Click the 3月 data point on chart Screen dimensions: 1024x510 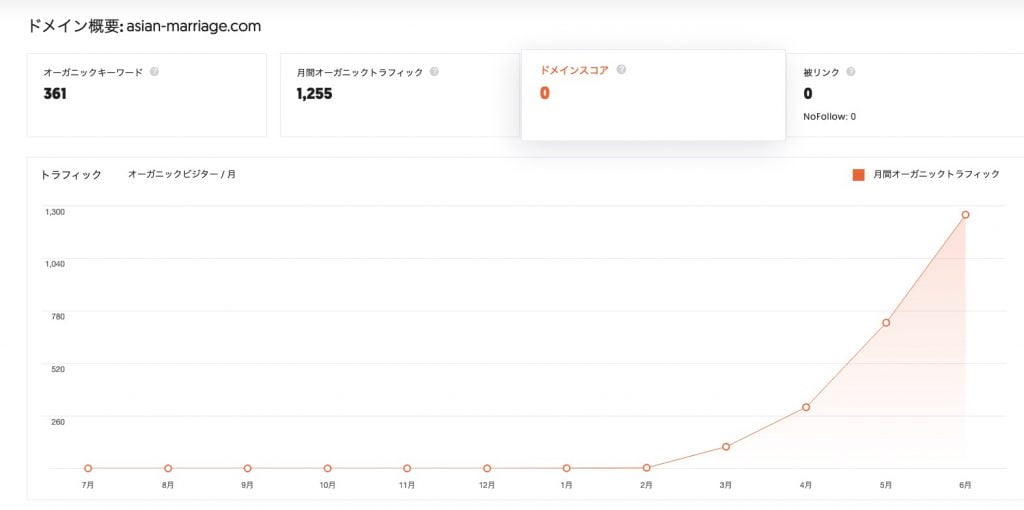[x=726, y=447]
